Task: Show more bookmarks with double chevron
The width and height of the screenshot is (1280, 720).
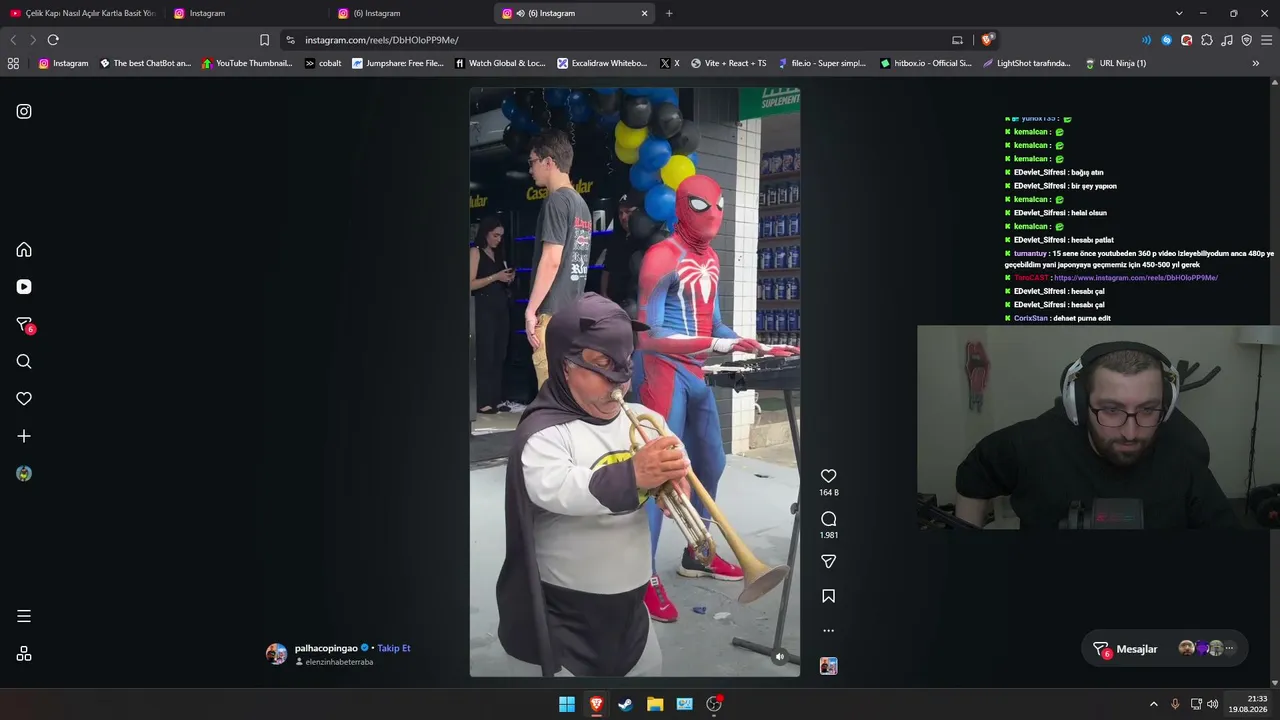Action: tap(1256, 63)
